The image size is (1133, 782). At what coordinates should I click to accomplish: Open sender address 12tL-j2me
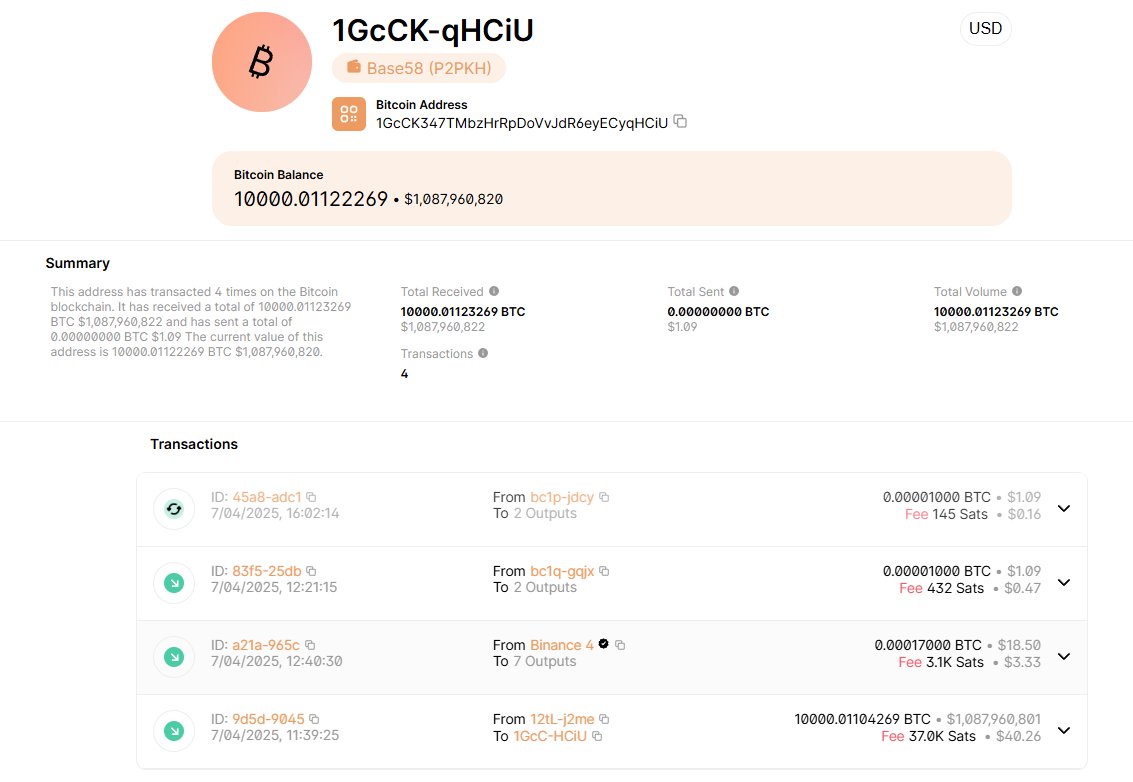tap(562, 719)
